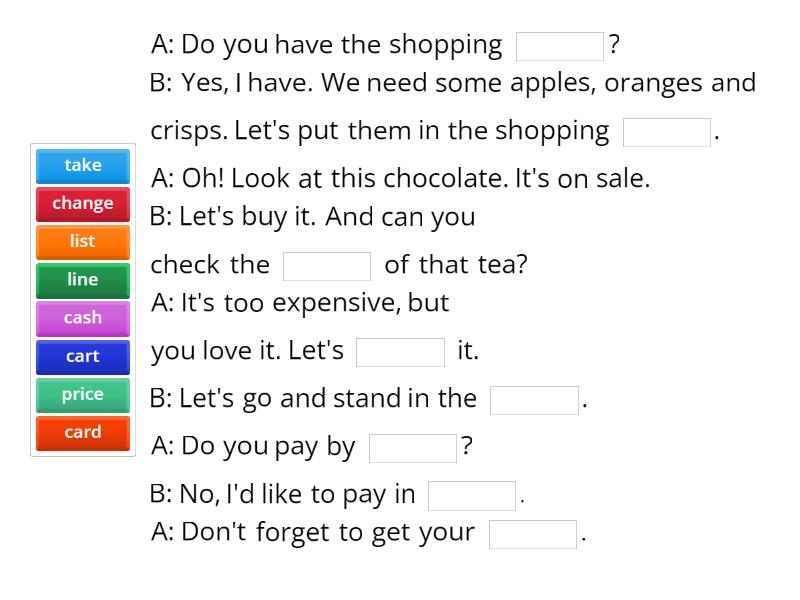Click the blue 'take' word tile
This screenshot has width=800, height=600.
click(83, 166)
